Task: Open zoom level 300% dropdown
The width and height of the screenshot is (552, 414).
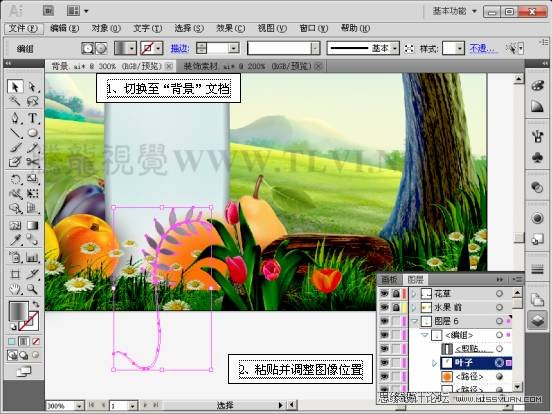Action: (79, 406)
